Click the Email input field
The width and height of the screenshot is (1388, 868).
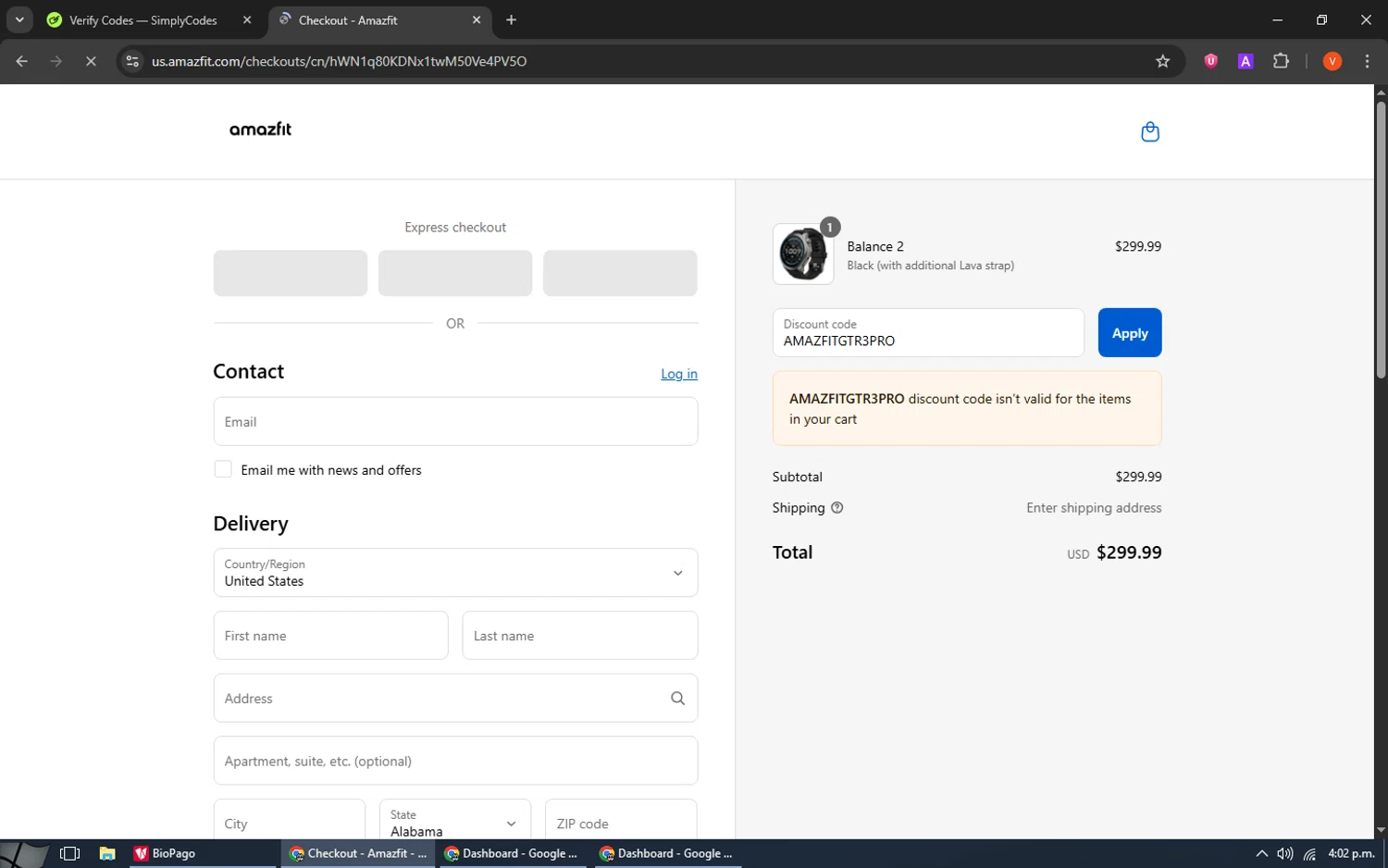click(455, 421)
